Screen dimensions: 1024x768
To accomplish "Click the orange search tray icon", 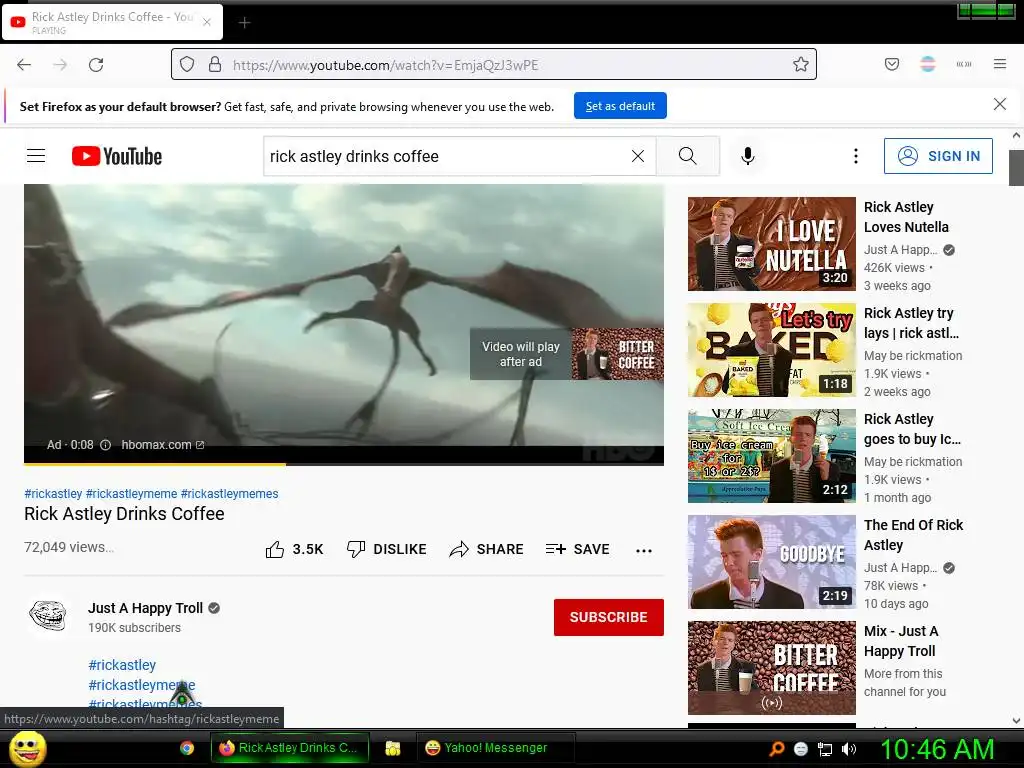I will (x=776, y=749).
